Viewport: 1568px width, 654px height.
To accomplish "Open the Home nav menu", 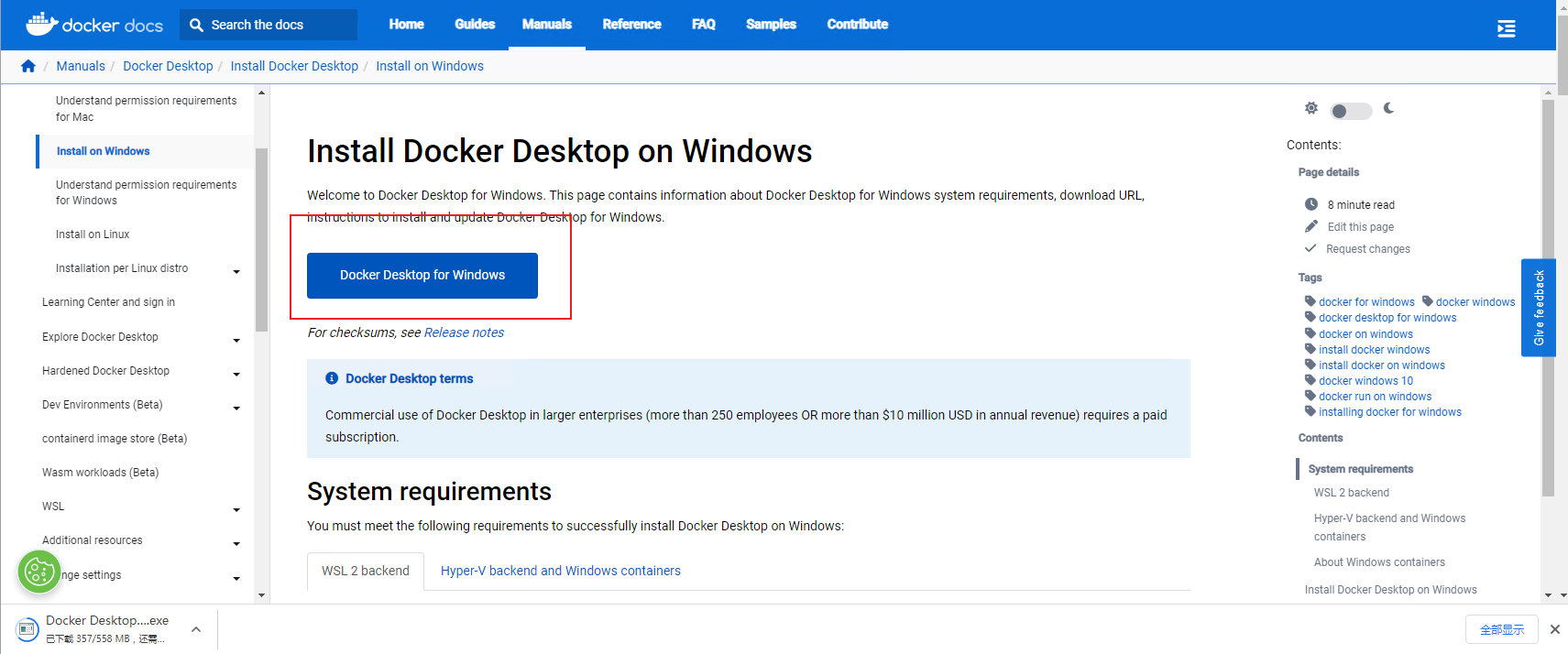I will pos(406,25).
